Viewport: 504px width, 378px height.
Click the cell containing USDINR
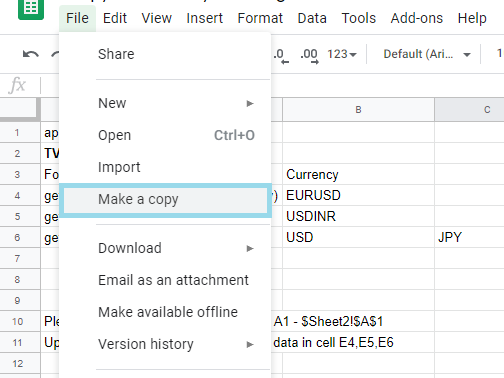coord(358,216)
